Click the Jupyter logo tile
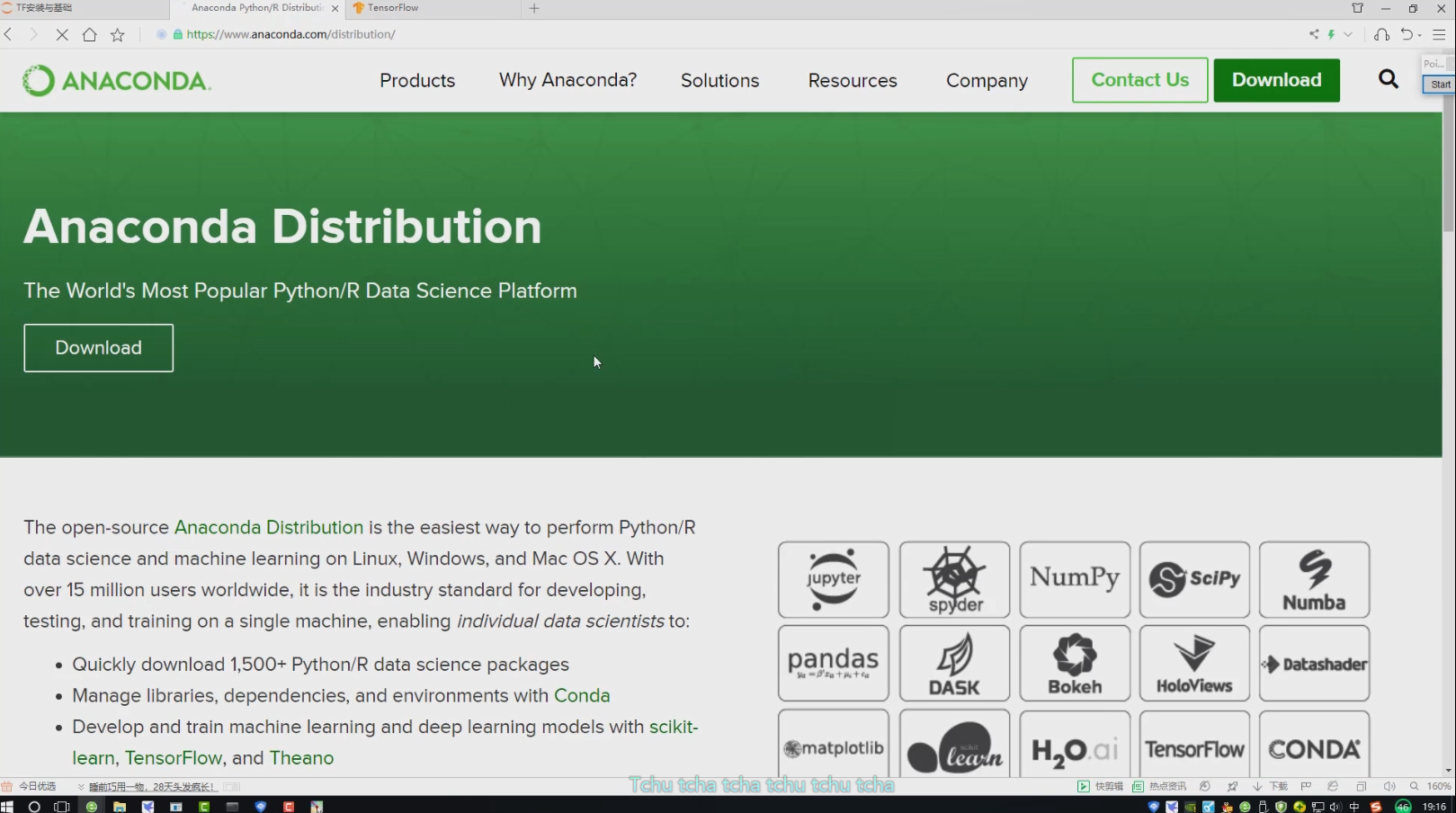This screenshot has width=1456, height=813. point(834,580)
